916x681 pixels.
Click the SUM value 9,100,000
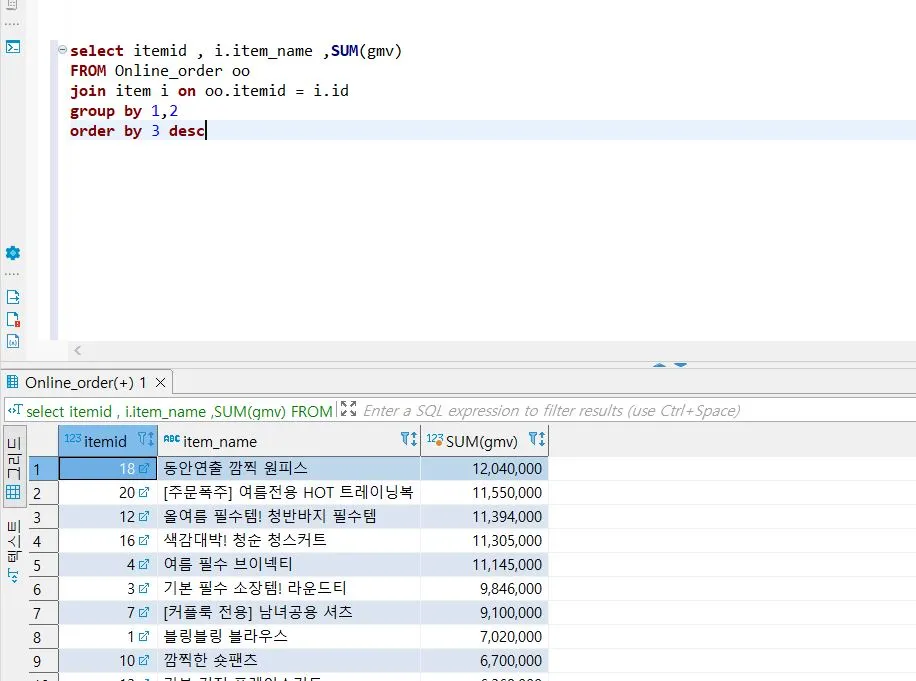(x=484, y=612)
